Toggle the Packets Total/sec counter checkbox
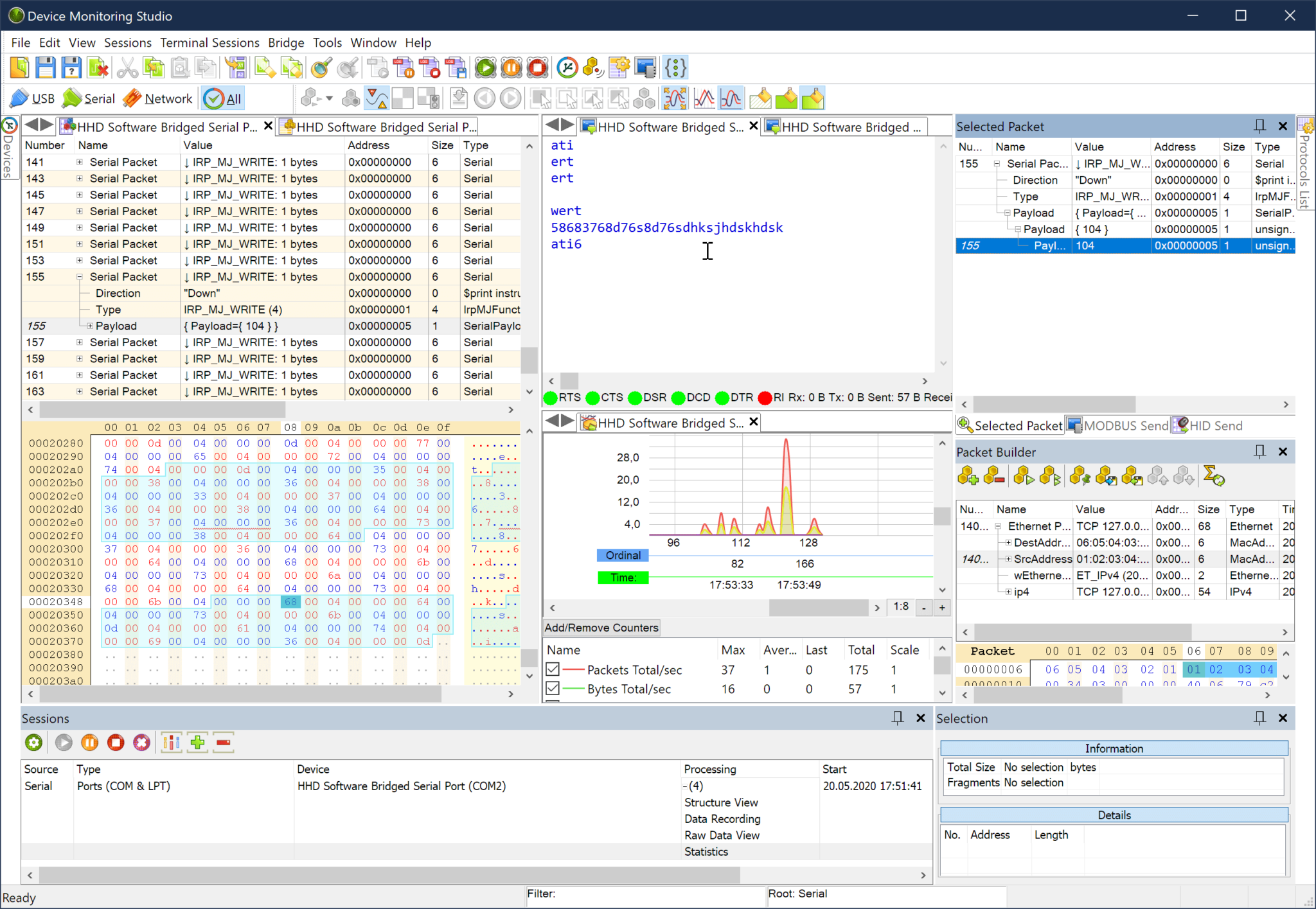Screen dimensions: 1316x909 553,669
